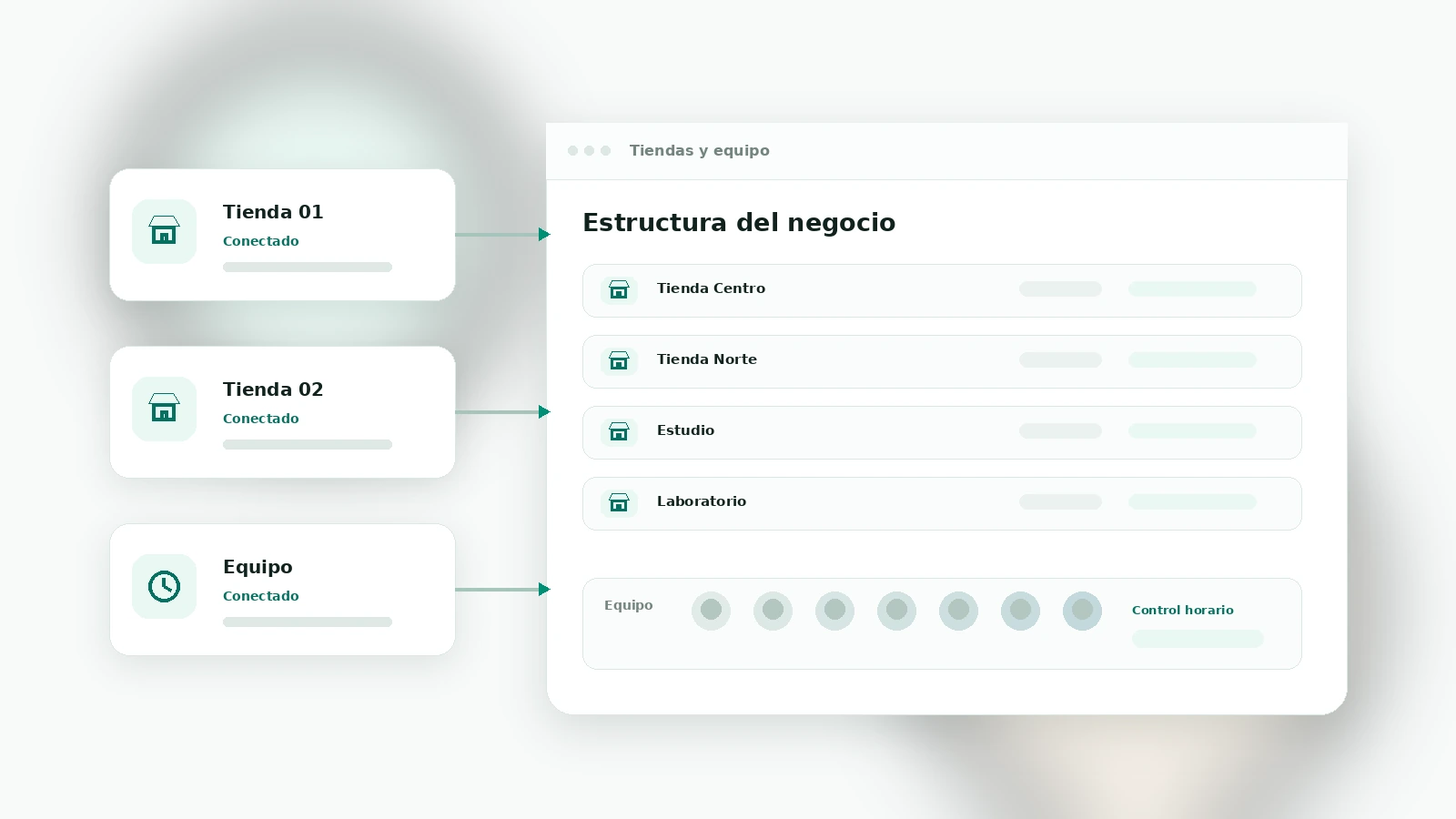
Task: Click the store icon beside Tienda Norte
Action: click(619, 360)
